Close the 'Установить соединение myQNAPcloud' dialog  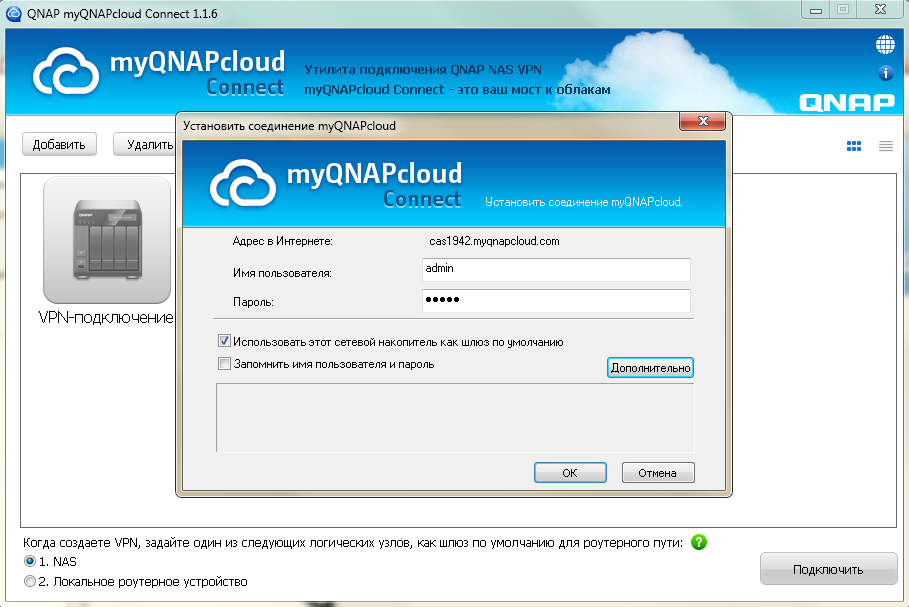point(703,121)
